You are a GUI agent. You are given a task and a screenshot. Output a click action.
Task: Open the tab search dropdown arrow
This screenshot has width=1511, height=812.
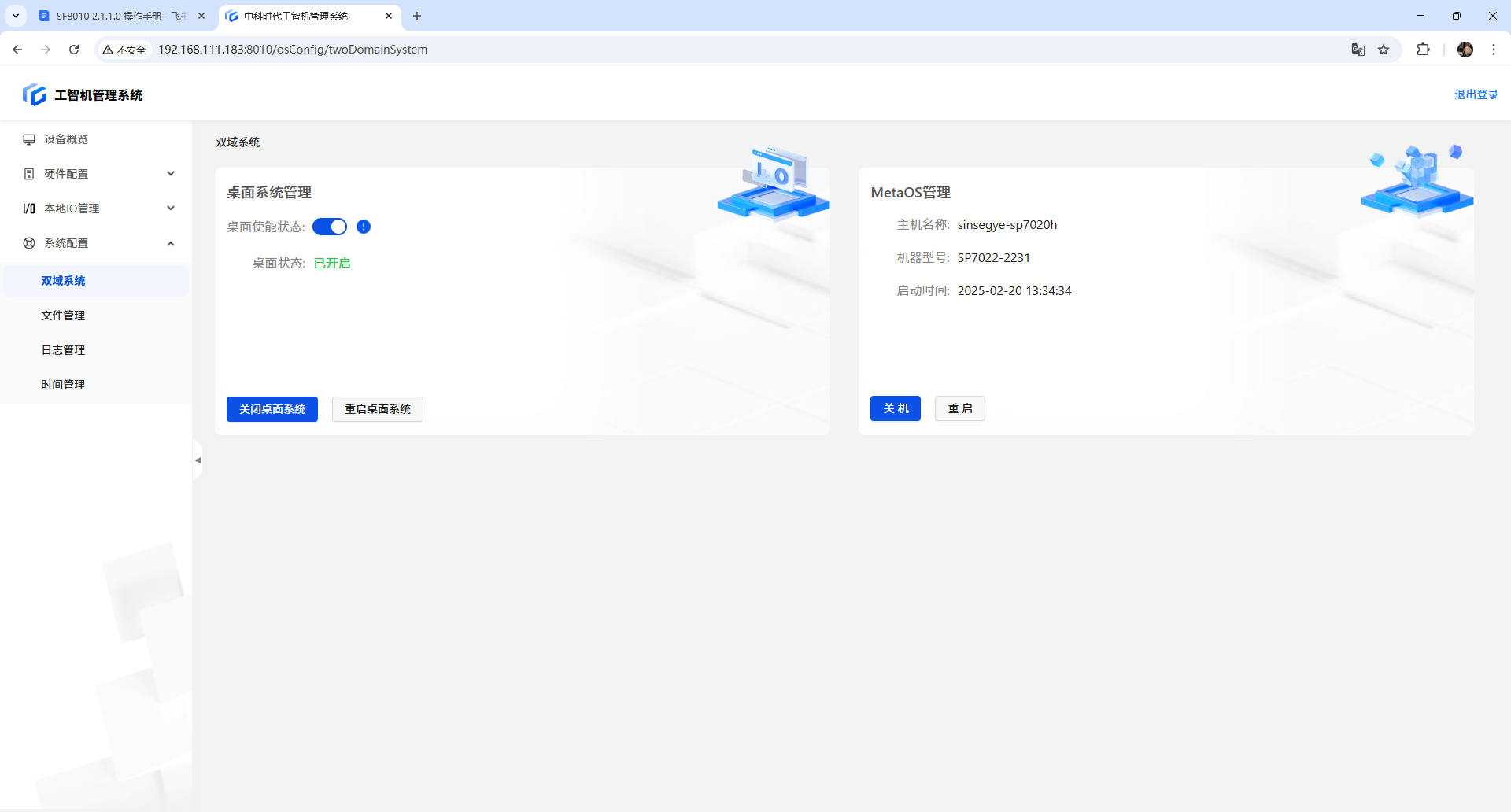[16, 16]
